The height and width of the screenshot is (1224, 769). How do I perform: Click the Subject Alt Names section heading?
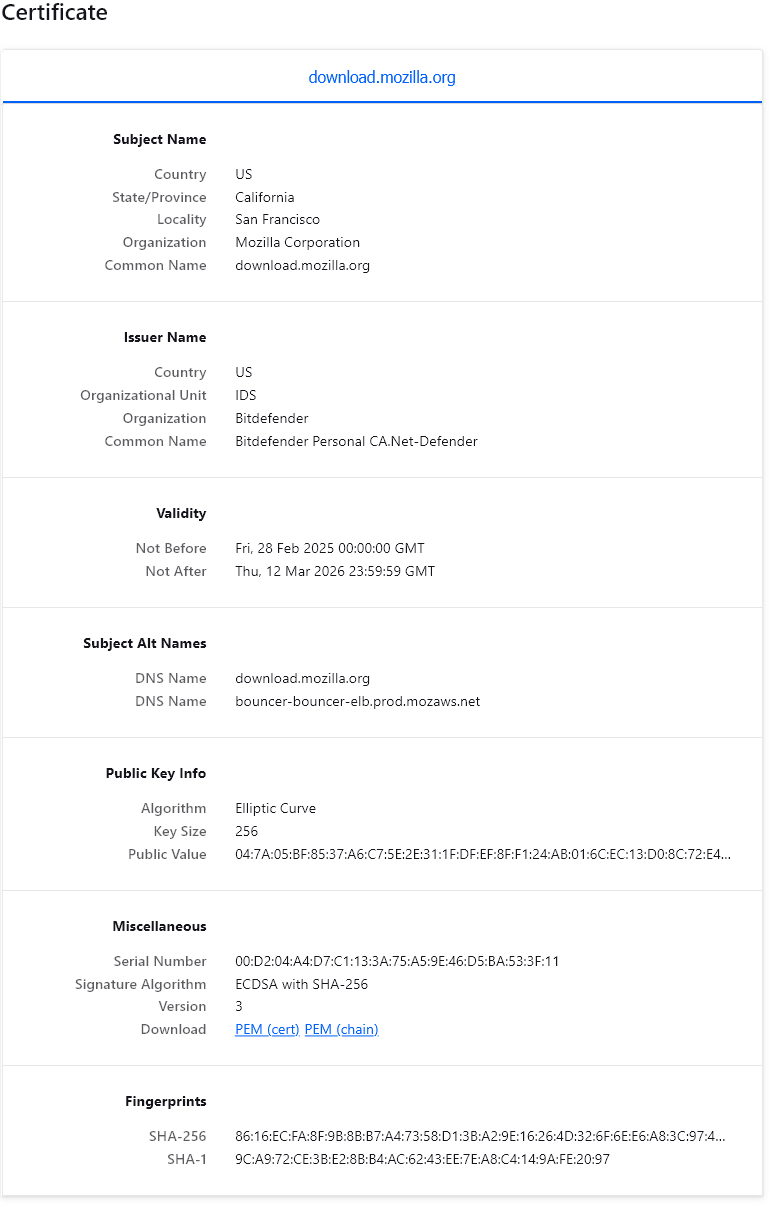pyautogui.click(x=145, y=643)
